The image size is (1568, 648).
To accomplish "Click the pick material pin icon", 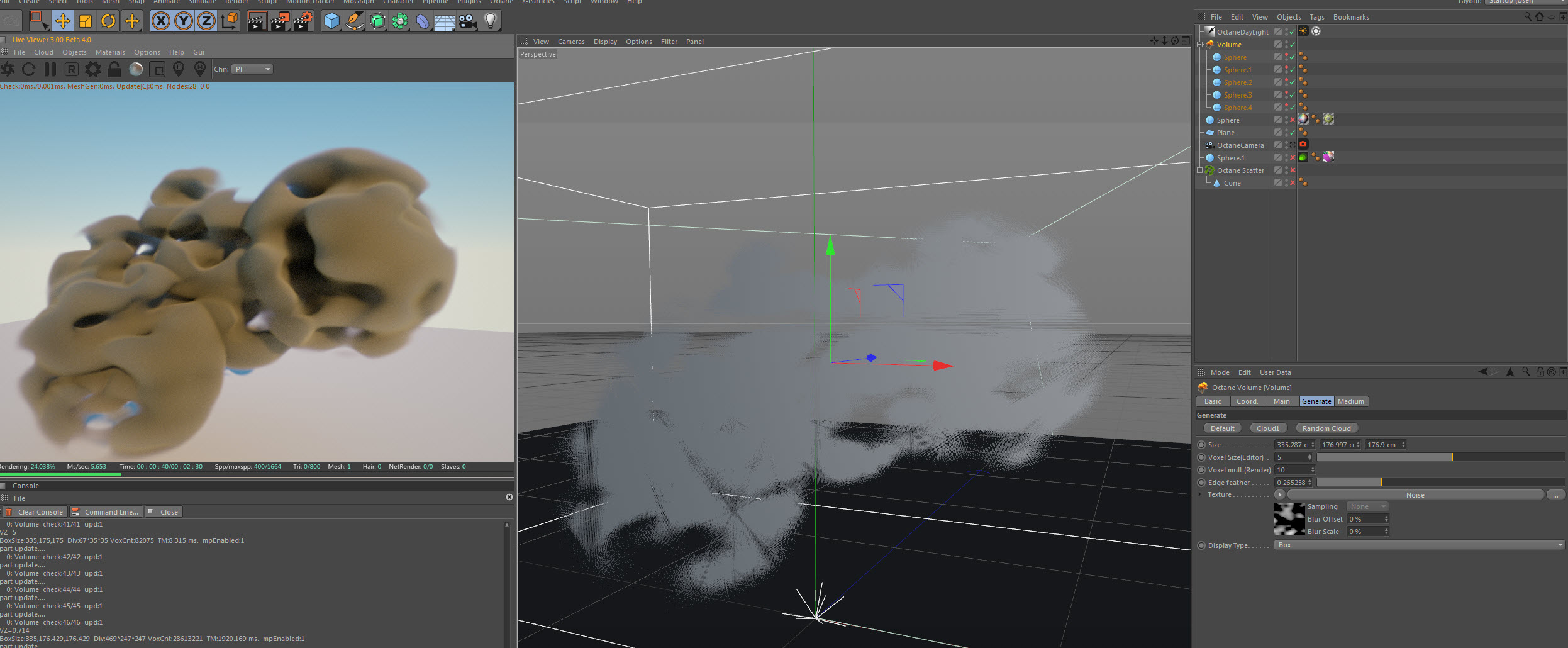I will coord(200,69).
